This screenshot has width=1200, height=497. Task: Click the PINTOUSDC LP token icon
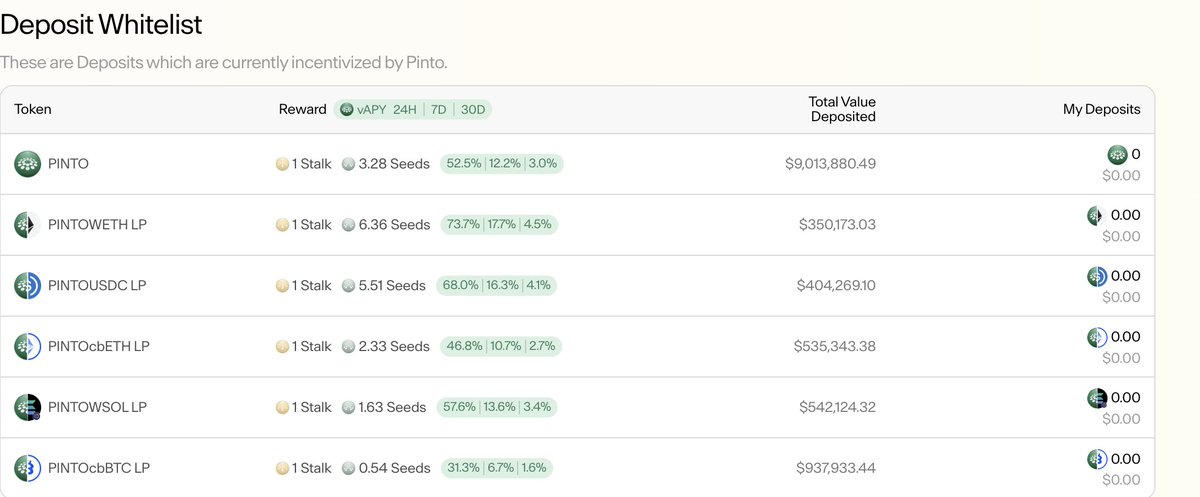tap(27, 286)
